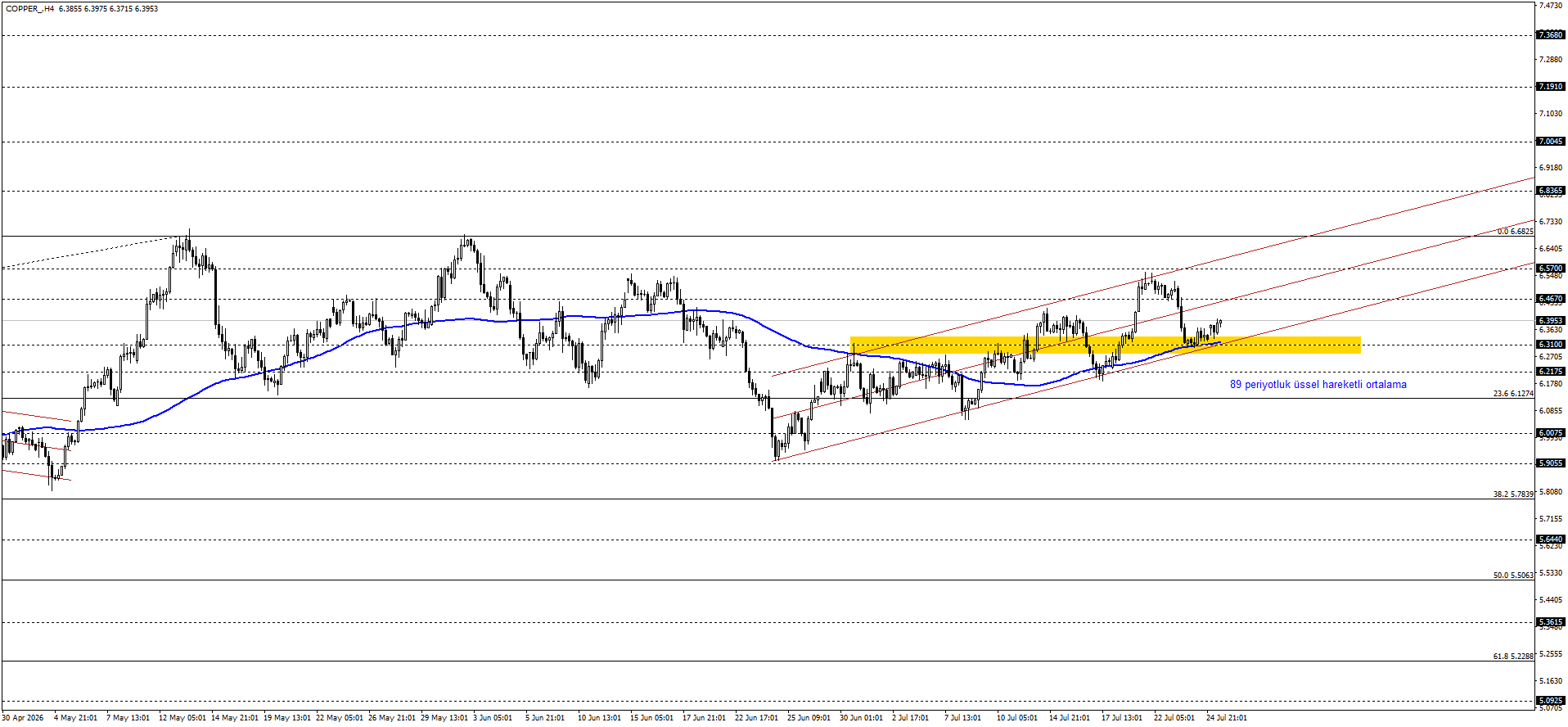This screenshot has width=1568, height=727.
Task: Select the 7.0045 price level label
Action: 1551,142
